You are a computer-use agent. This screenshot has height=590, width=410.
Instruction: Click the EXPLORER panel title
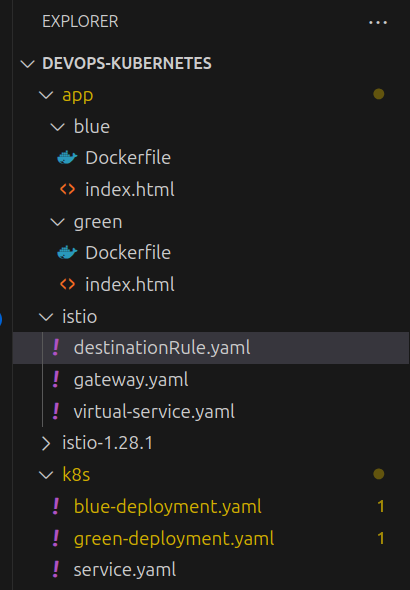click(80, 21)
